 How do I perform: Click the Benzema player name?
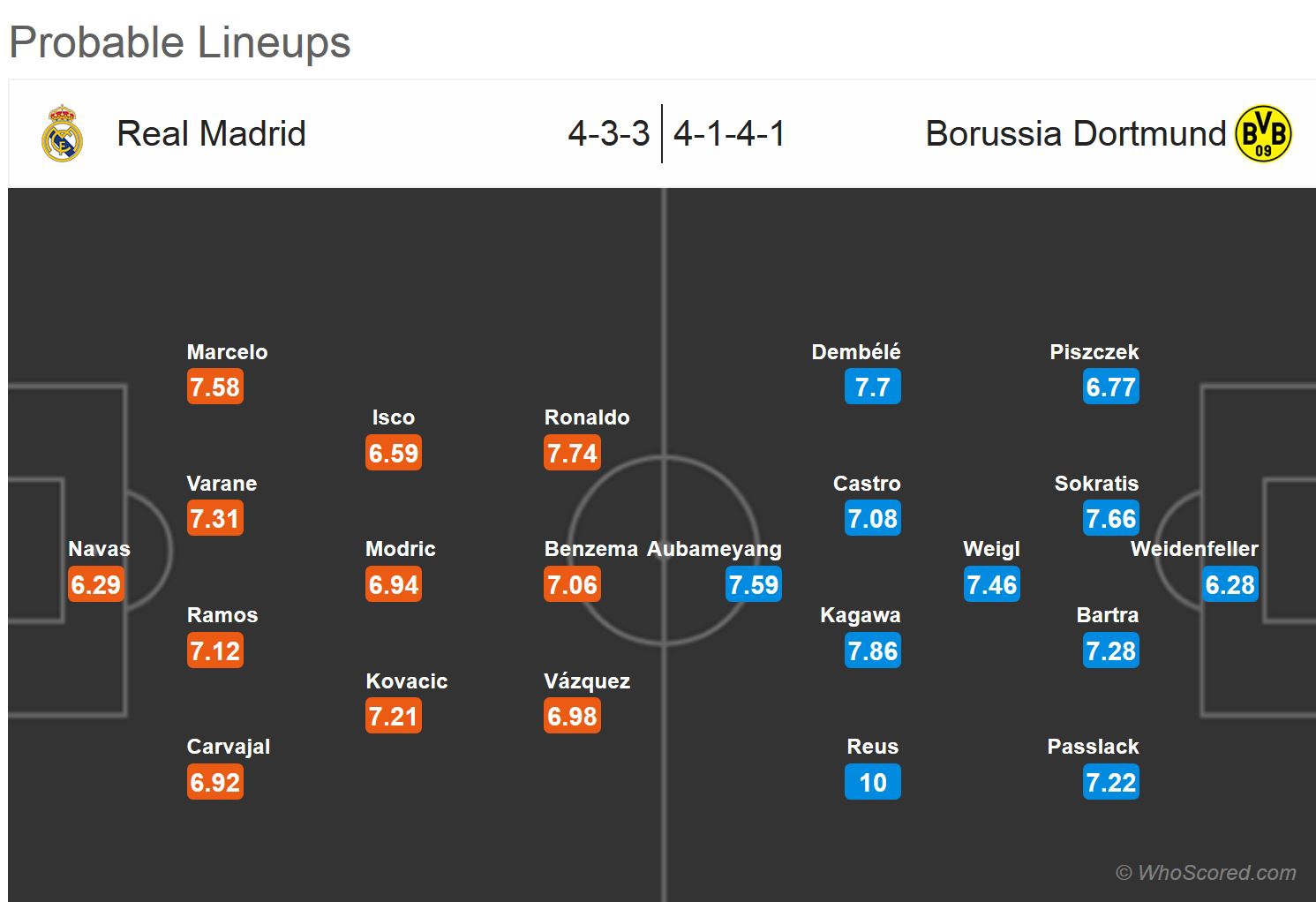pyautogui.click(x=590, y=549)
